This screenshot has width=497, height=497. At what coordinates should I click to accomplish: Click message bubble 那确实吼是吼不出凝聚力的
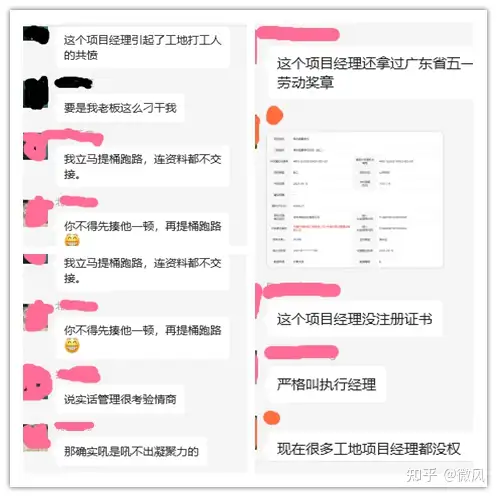132,451
